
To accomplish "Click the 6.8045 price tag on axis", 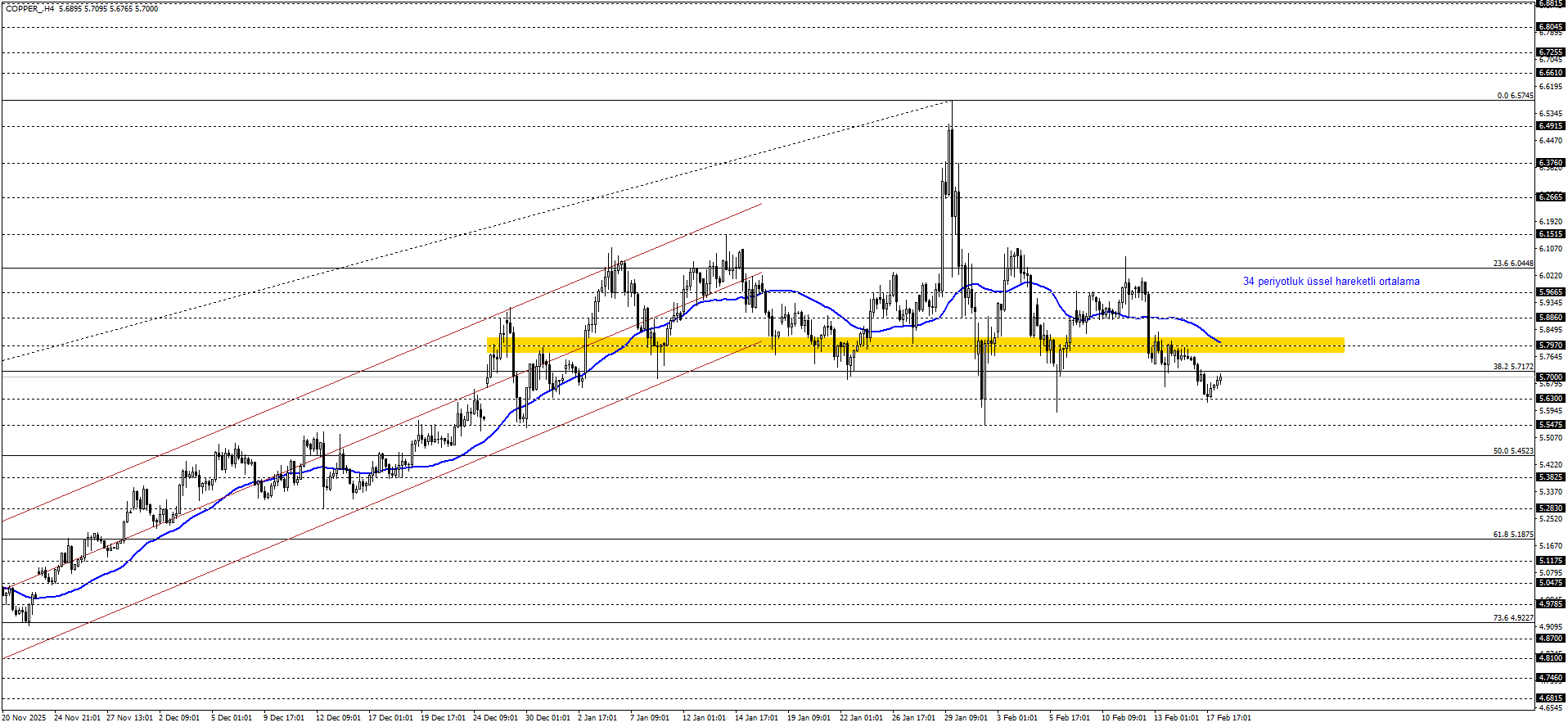I will click(1550, 27).
